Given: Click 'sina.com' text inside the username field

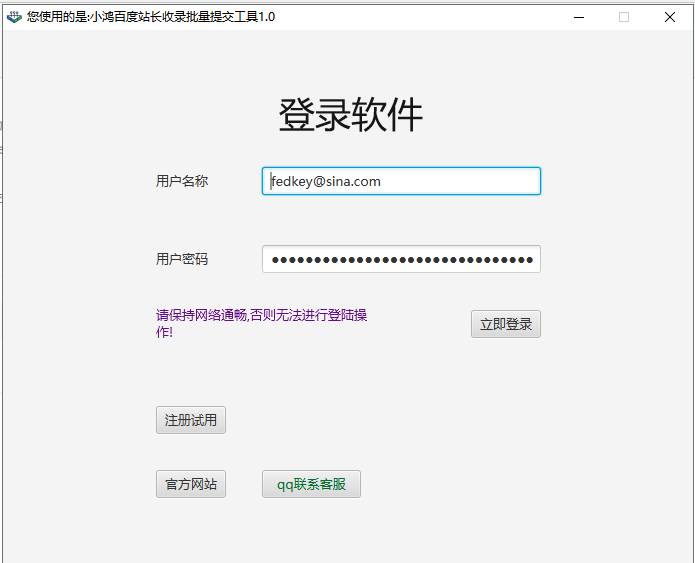Looking at the screenshot, I should pyautogui.click(x=353, y=181).
